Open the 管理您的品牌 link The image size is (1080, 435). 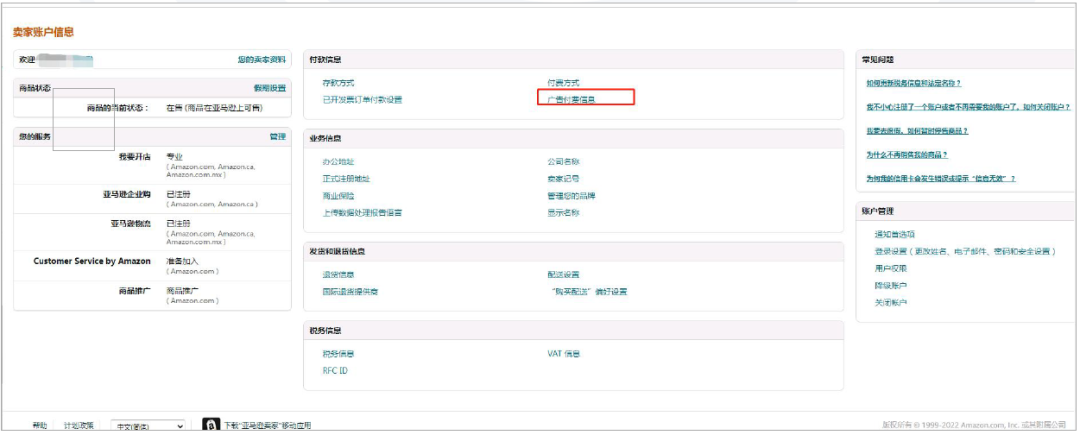tap(571, 195)
